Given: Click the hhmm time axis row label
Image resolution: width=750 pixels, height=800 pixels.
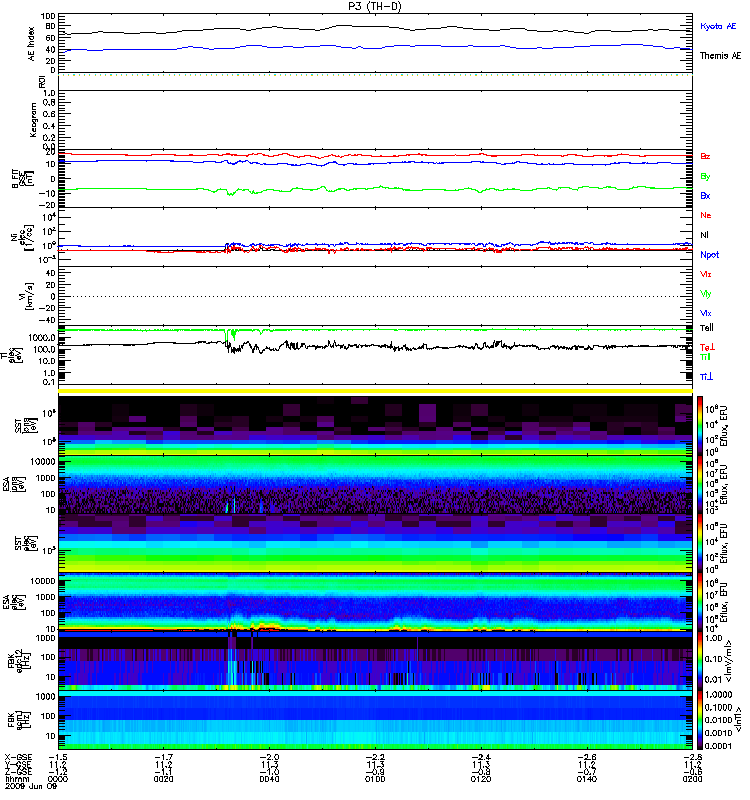Looking at the screenshot, I should point(15,780).
